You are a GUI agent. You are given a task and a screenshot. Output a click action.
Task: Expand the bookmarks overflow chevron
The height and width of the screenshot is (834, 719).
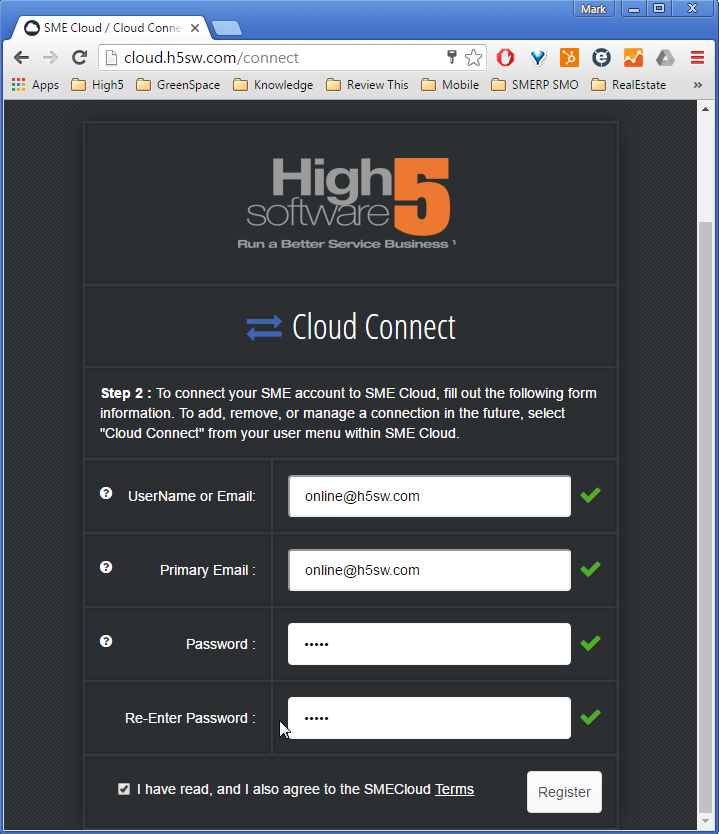pyautogui.click(x=698, y=85)
